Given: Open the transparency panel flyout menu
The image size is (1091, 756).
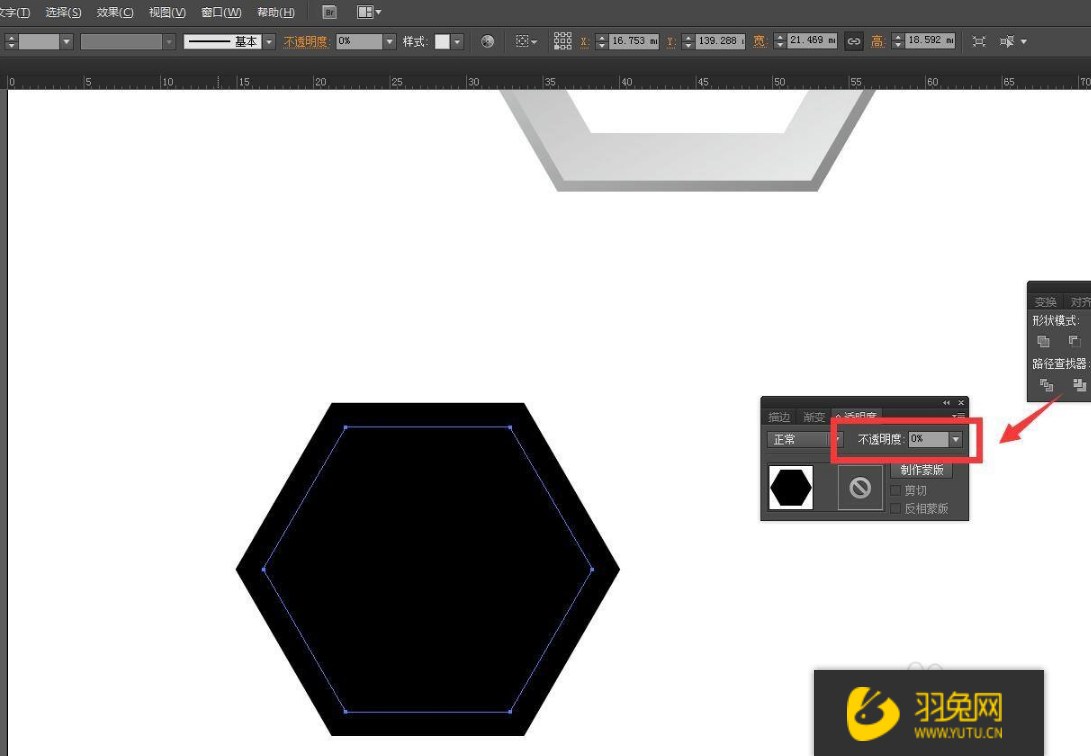Looking at the screenshot, I should pyautogui.click(x=959, y=416).
